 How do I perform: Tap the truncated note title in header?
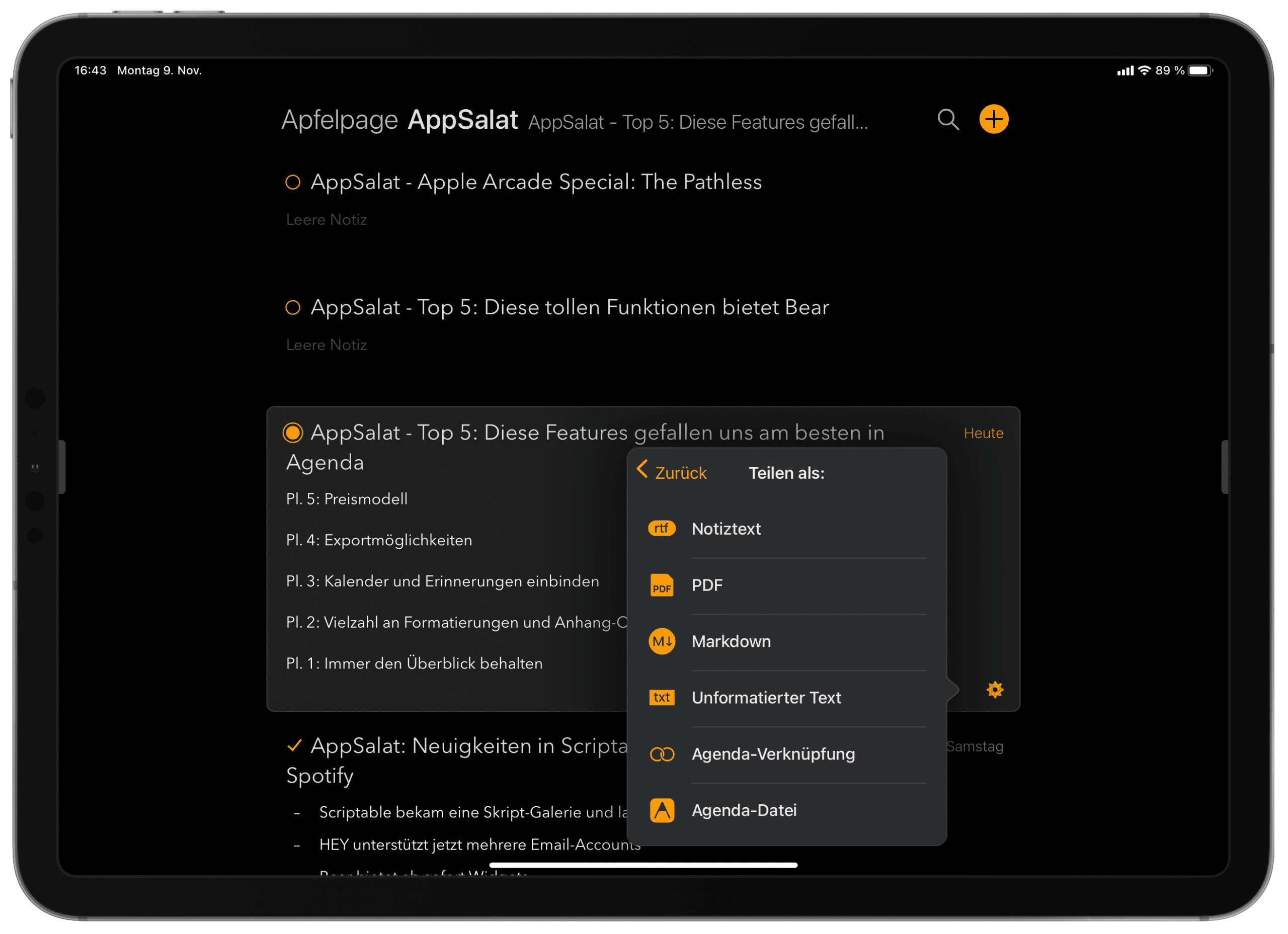[x=698, y=122]
